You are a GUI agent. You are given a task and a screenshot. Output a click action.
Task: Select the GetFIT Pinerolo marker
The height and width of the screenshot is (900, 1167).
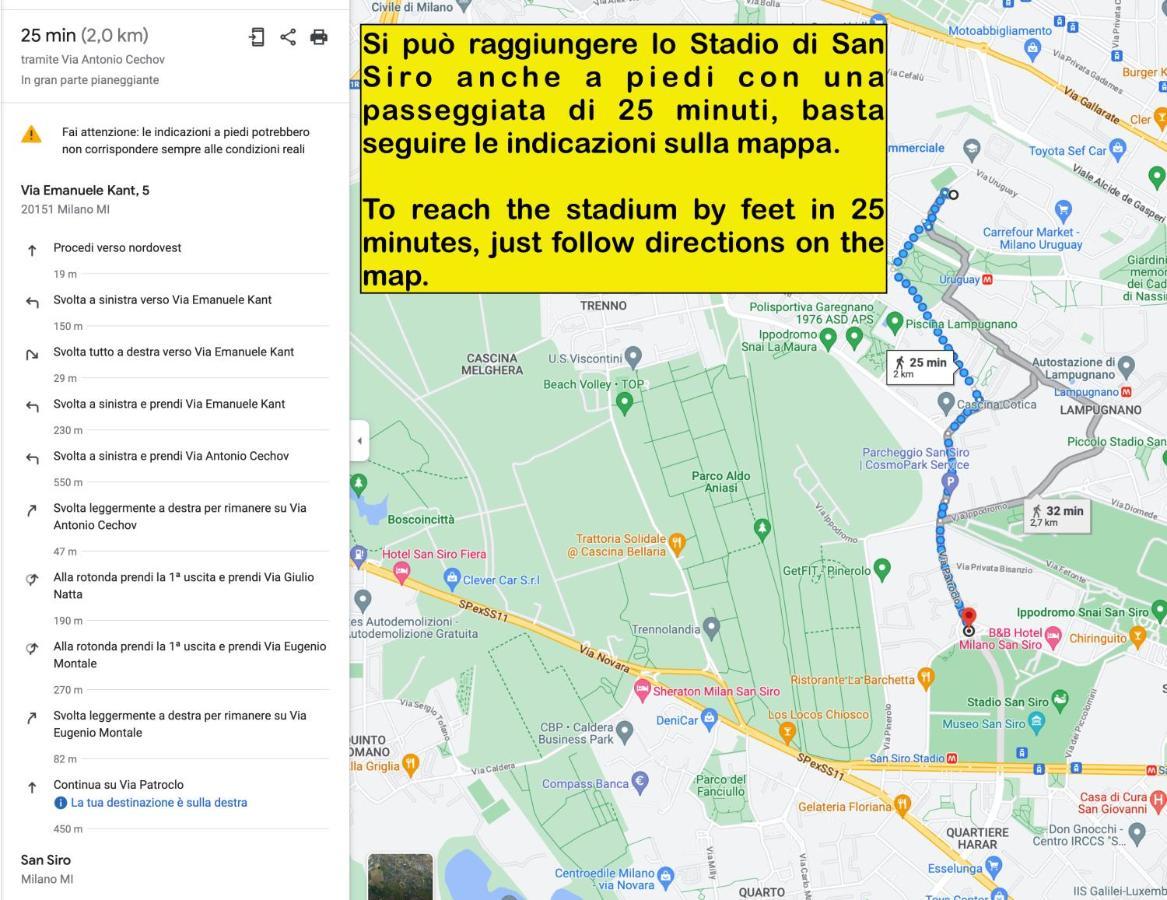click(882, 569)
